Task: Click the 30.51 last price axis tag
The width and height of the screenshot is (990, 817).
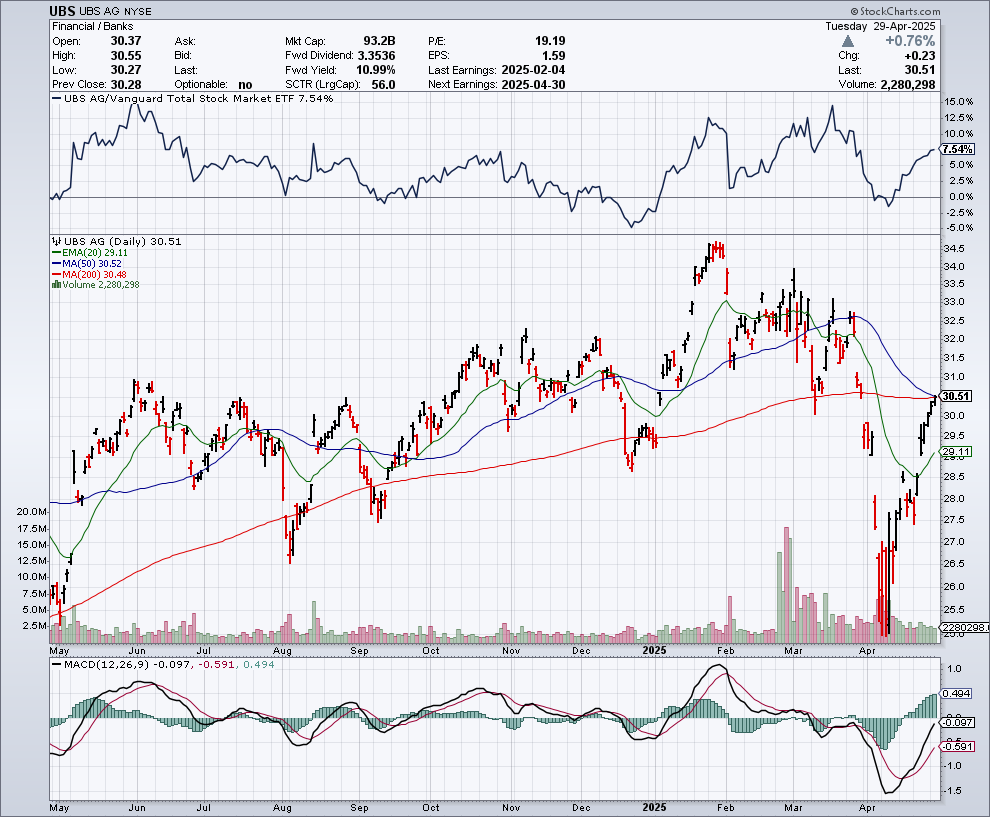Action: point(955,397)
